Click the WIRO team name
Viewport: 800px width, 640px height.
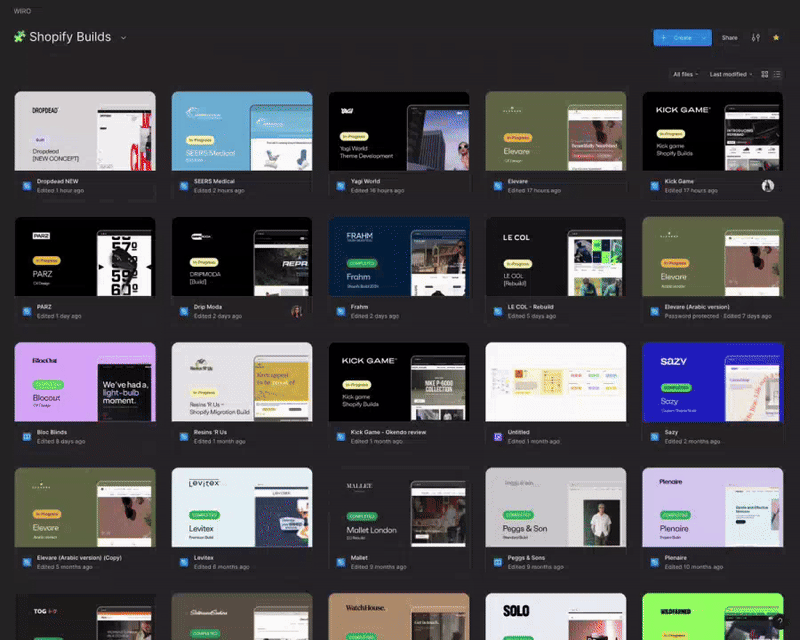22,11
